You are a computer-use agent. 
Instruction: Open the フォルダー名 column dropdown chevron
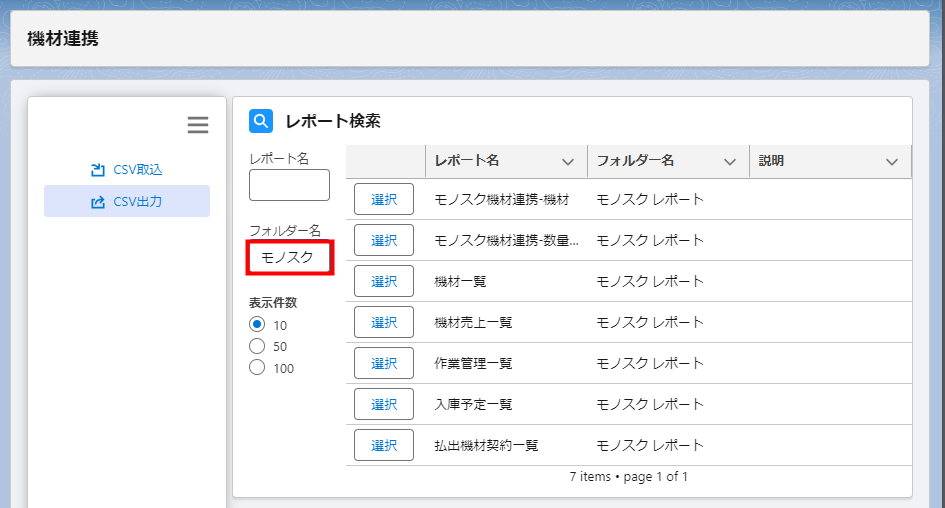coord(730,161)
